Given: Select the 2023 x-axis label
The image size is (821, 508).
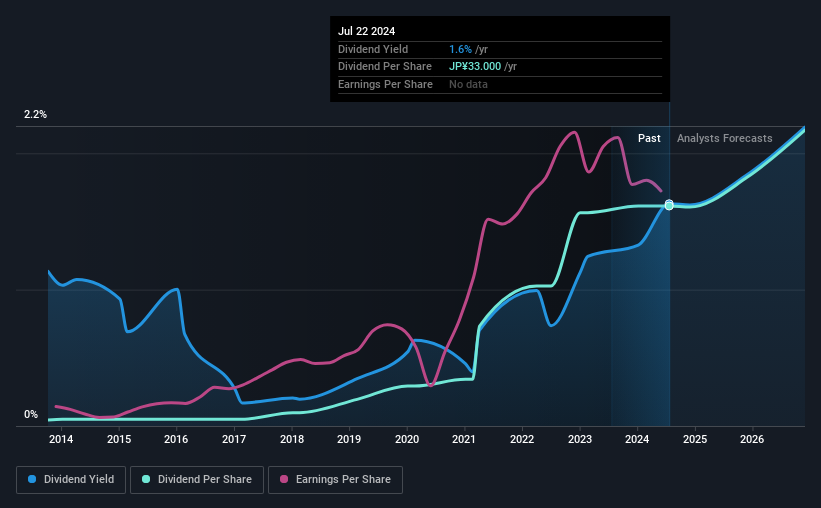Looking at the screenshot, I should pyautogui.click(x=580, y=439).
